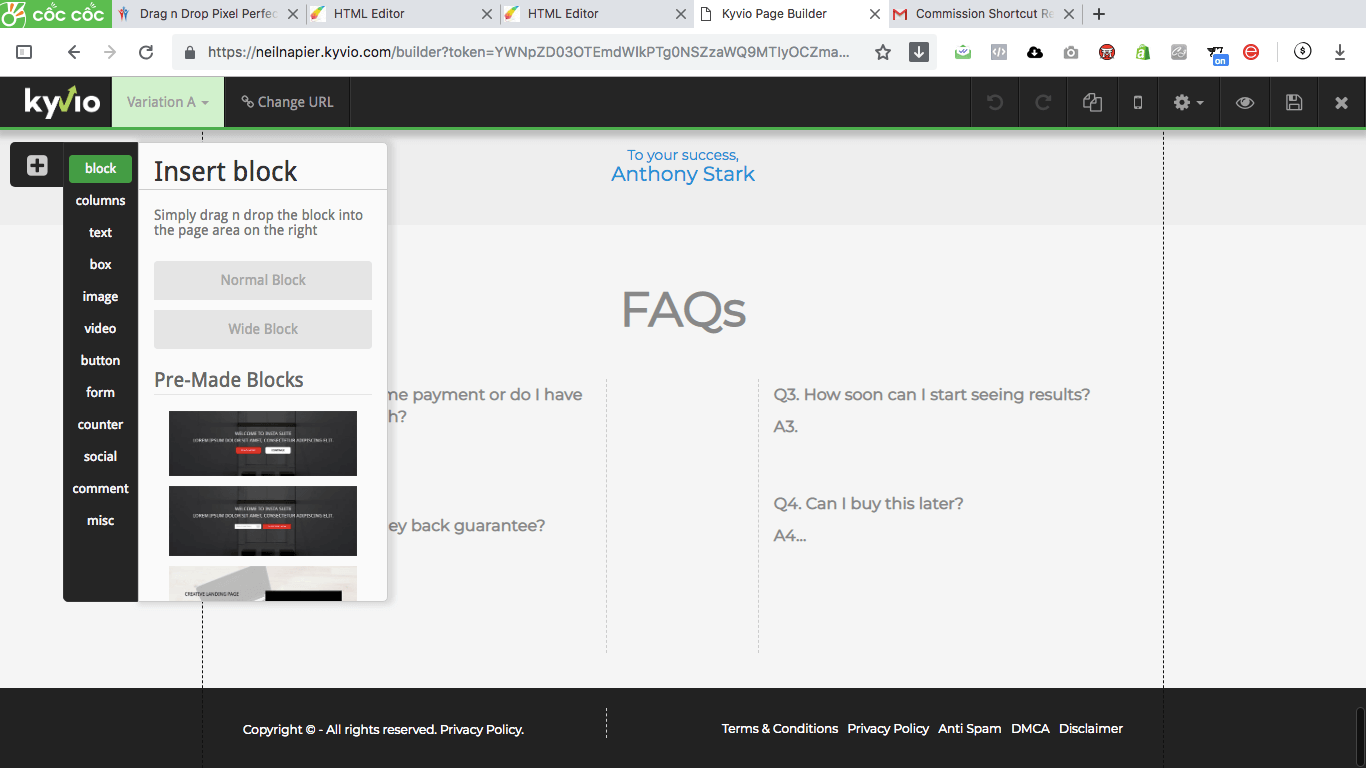Viewport: 1366px width, 768px height.
Task: Click the dollar coin icon
Action: 1302,51
